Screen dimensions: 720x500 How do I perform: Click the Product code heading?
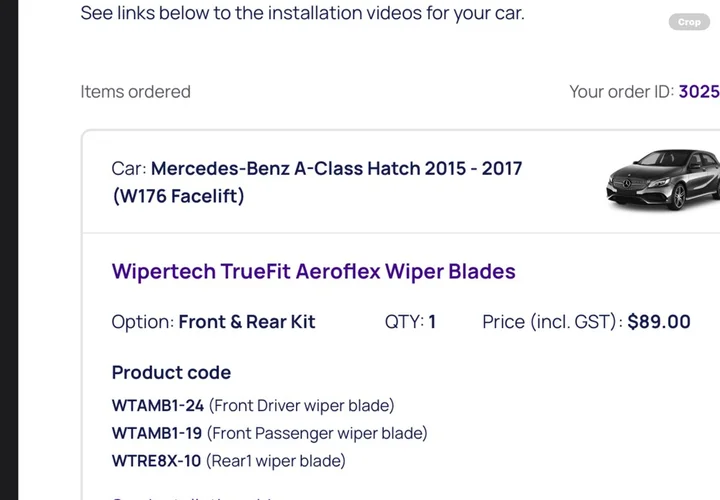[171, 372]
